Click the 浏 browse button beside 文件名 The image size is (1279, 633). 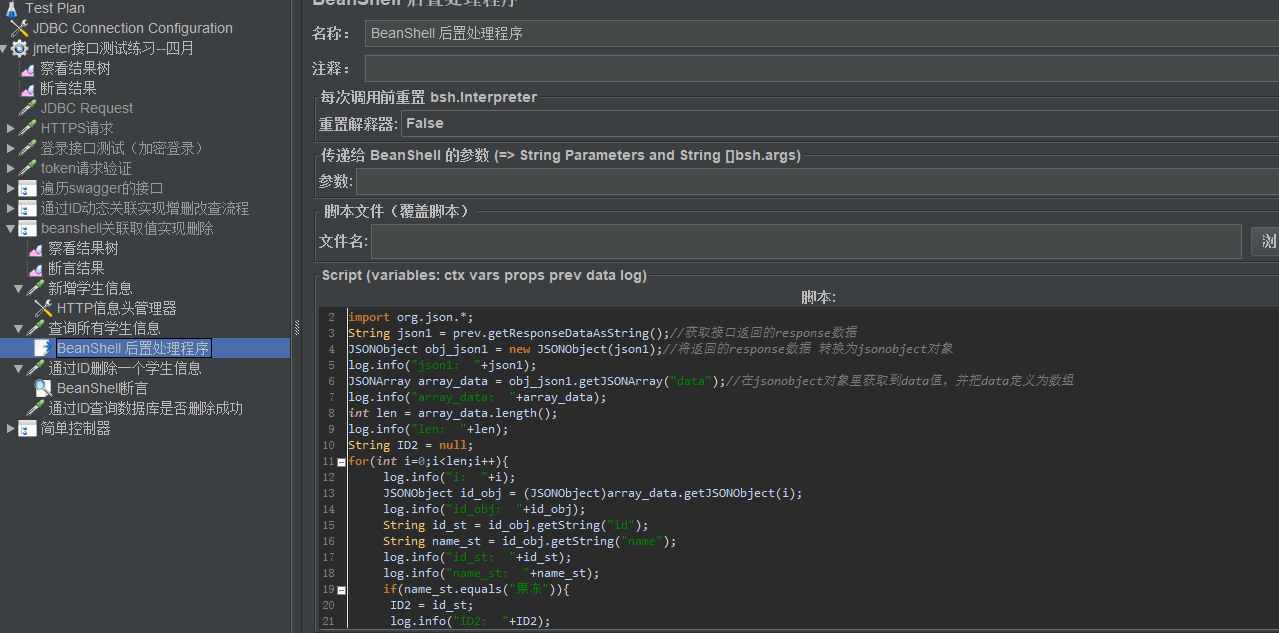coord(1266,241)
